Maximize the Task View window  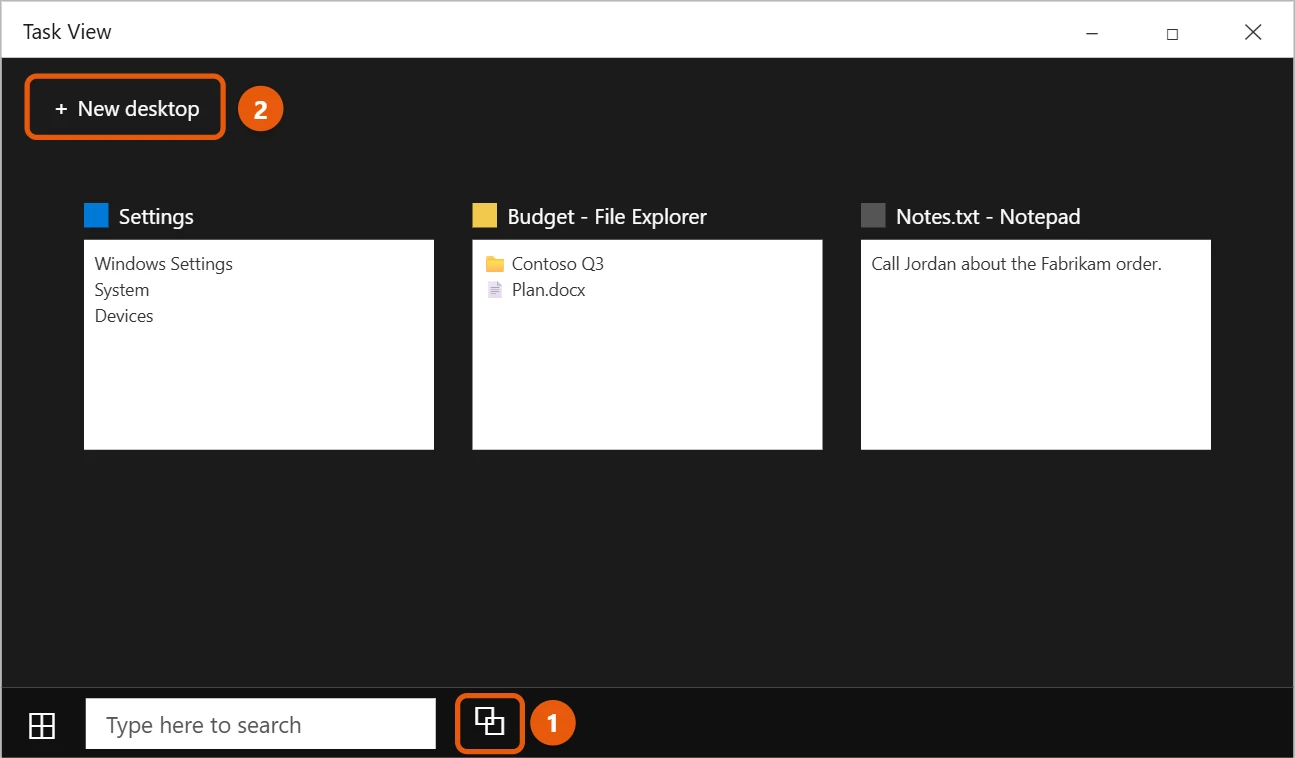pos(1172,33)
